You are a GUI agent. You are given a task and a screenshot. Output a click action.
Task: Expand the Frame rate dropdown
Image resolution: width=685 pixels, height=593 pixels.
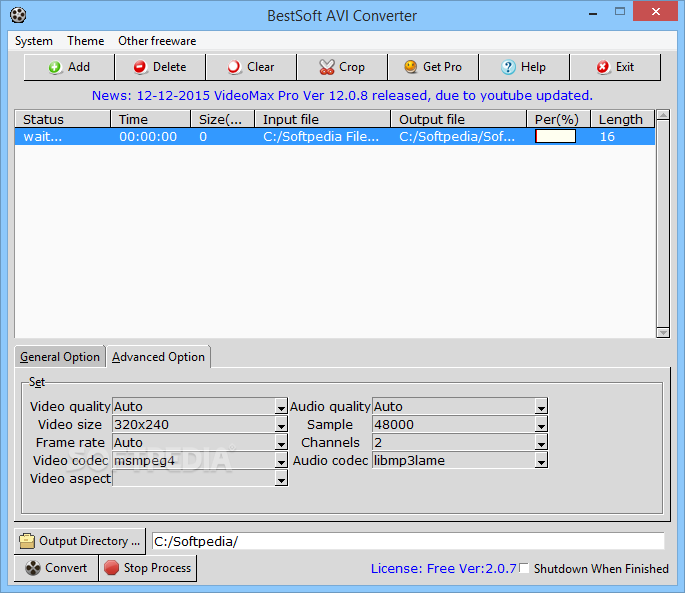click(x=281, y=443)
